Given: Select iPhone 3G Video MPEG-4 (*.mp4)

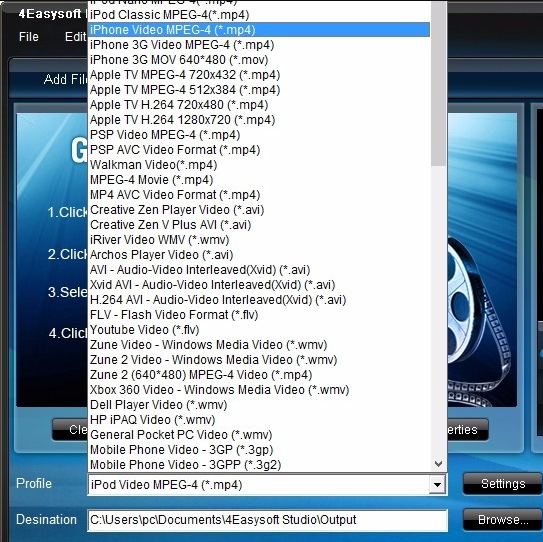Looking at the screenshot, I should (259, 45).
